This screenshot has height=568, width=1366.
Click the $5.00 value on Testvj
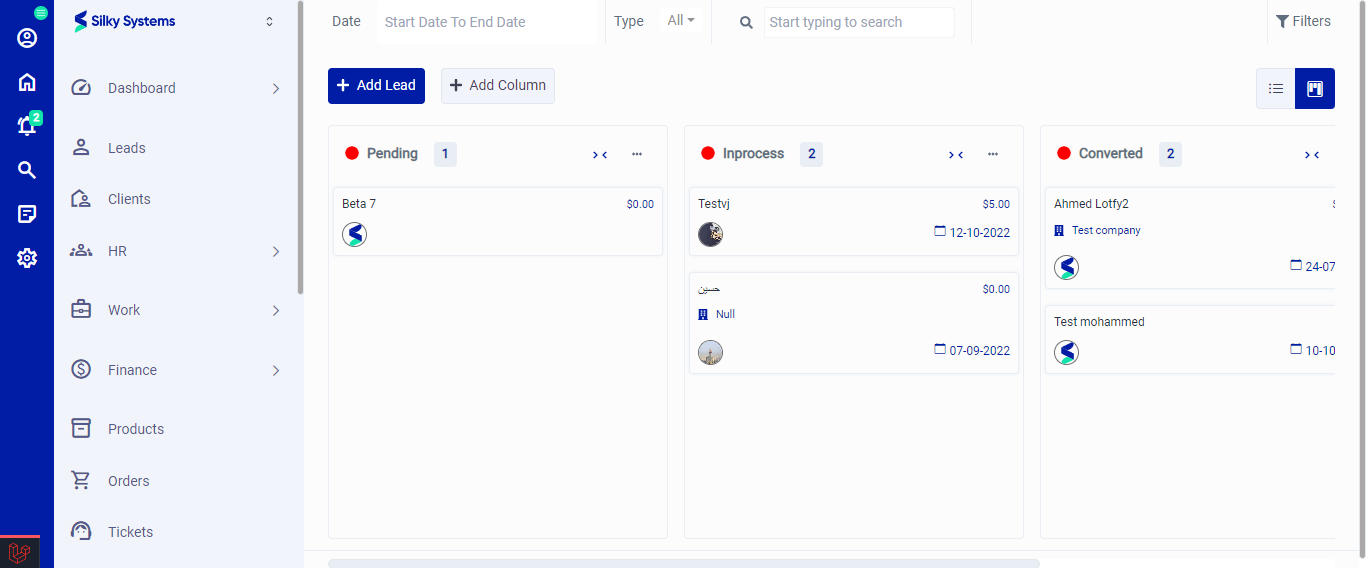tap(996, 204)
